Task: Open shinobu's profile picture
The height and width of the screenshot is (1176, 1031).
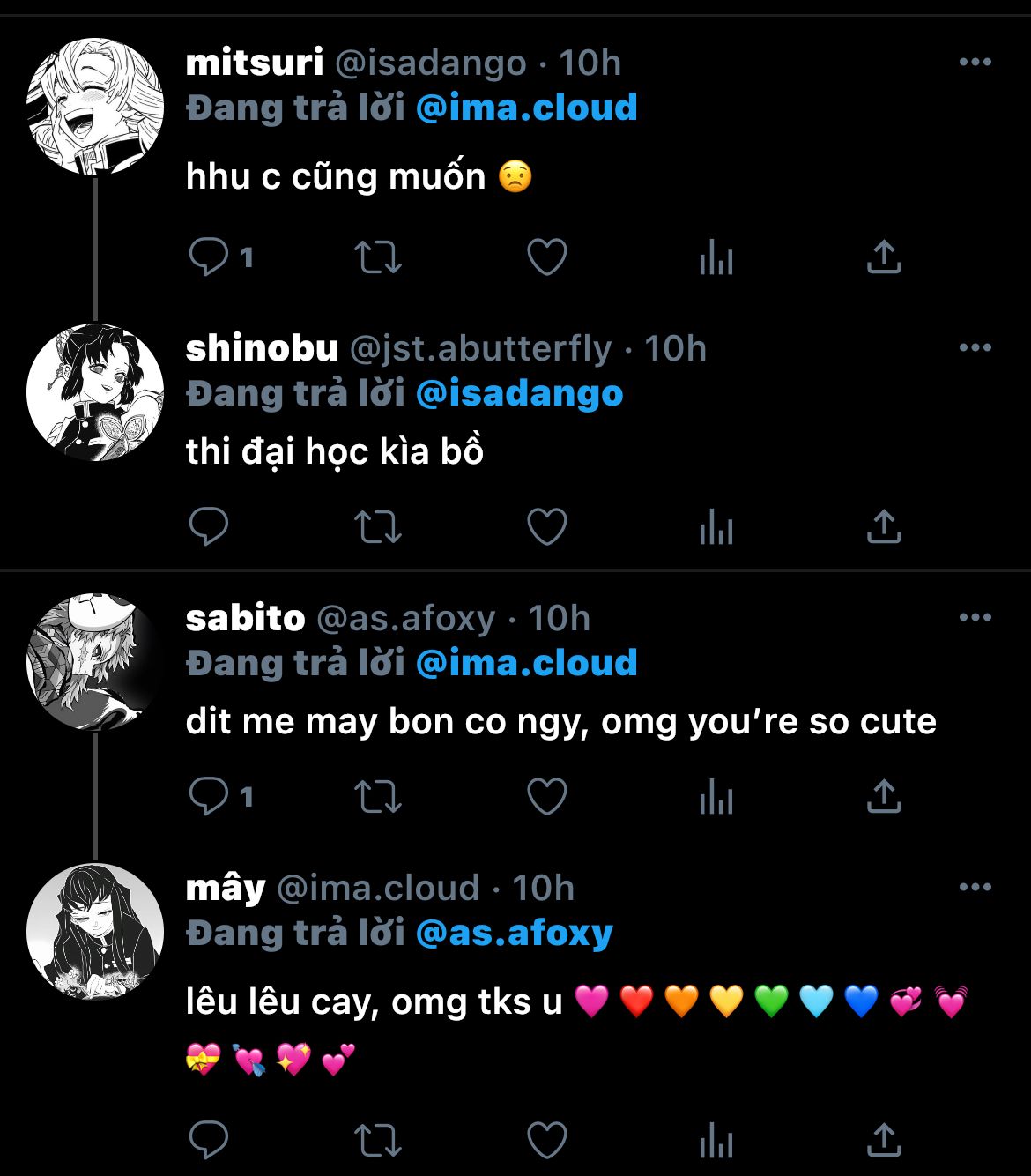Action: pyautogui.click(x=95, y=392)
